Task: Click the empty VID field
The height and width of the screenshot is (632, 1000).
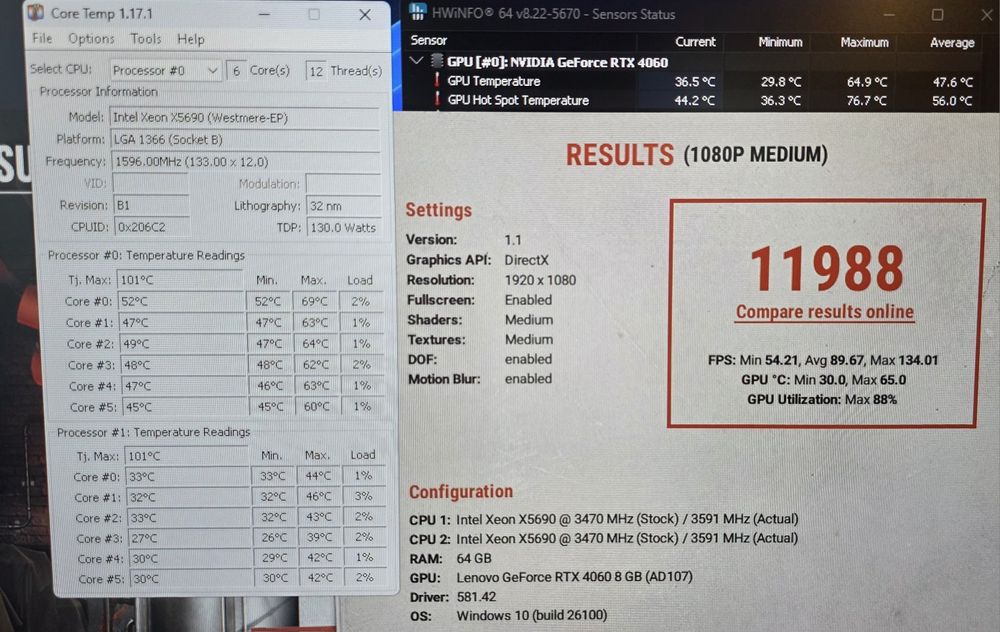Action: click(x=151, y=184)
